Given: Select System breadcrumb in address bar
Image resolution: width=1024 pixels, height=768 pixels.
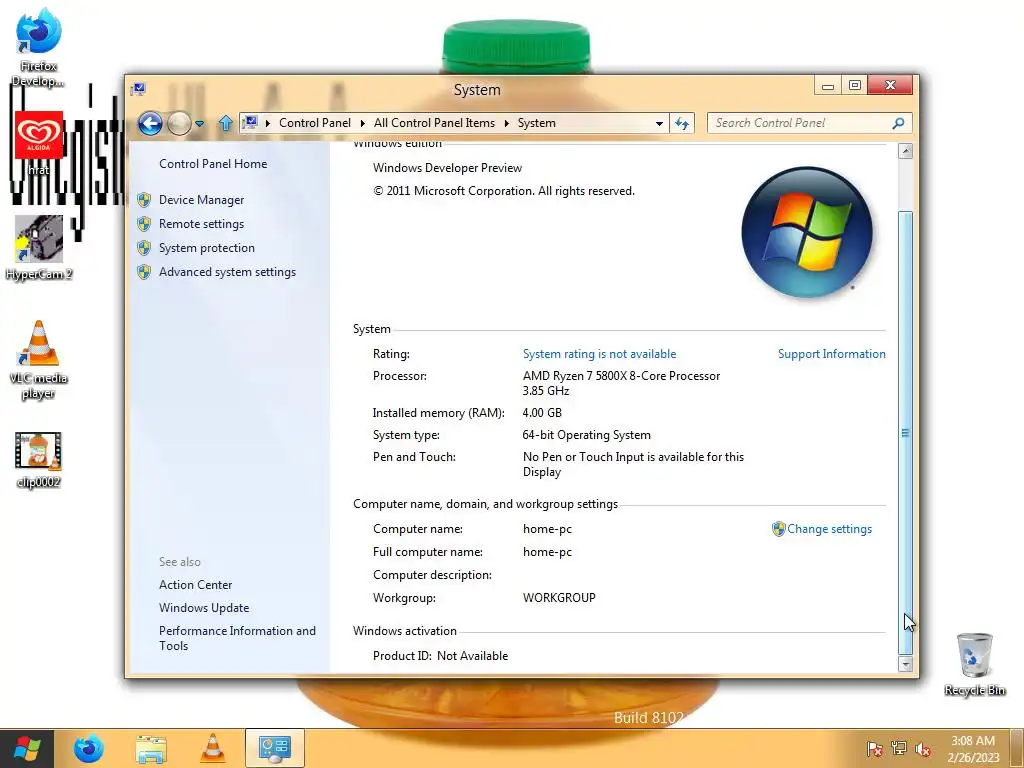Looking at the screenshot, I should [x=537, y=123].
